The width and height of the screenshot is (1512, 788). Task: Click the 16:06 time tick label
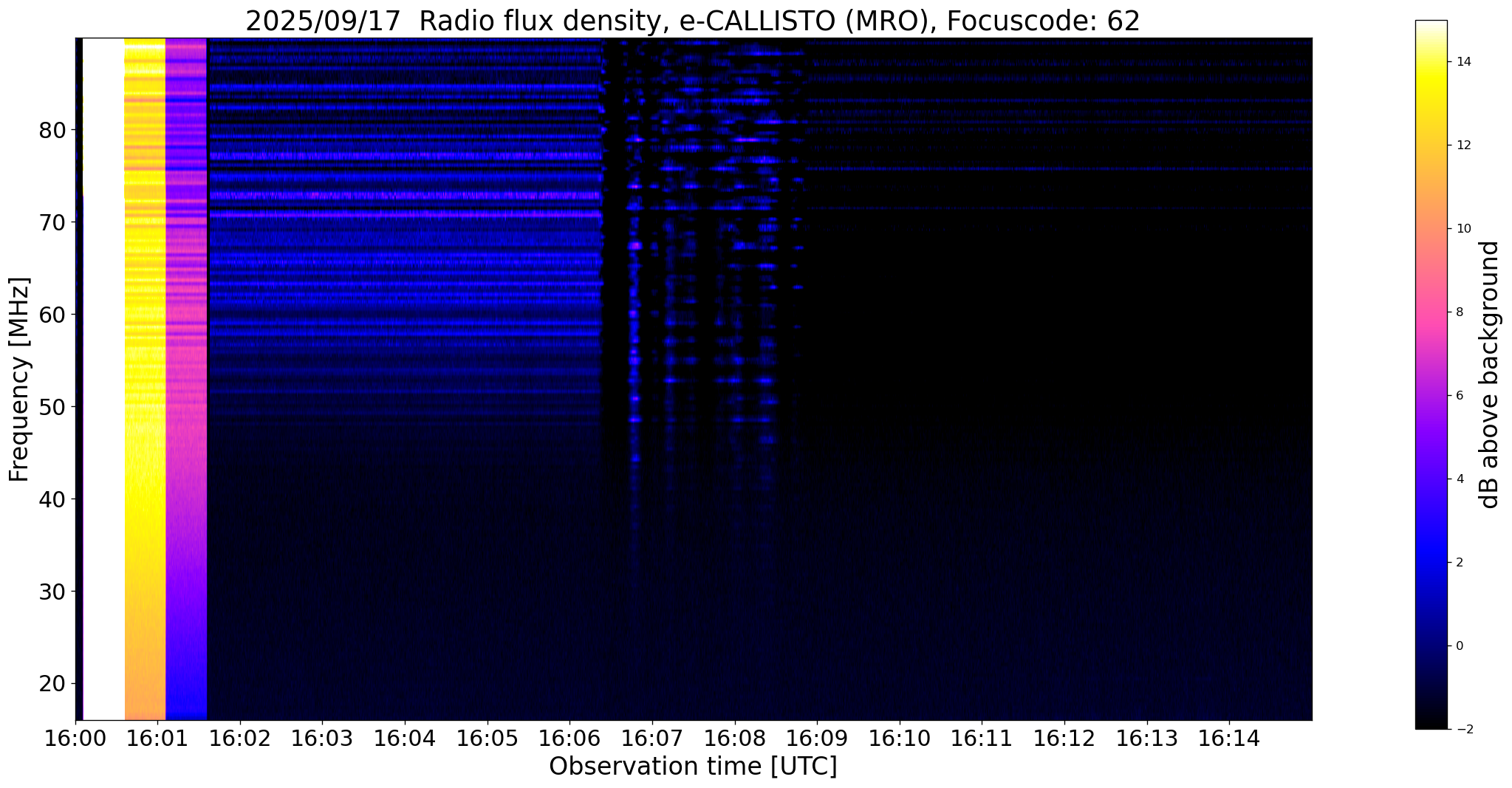(569, 738)
